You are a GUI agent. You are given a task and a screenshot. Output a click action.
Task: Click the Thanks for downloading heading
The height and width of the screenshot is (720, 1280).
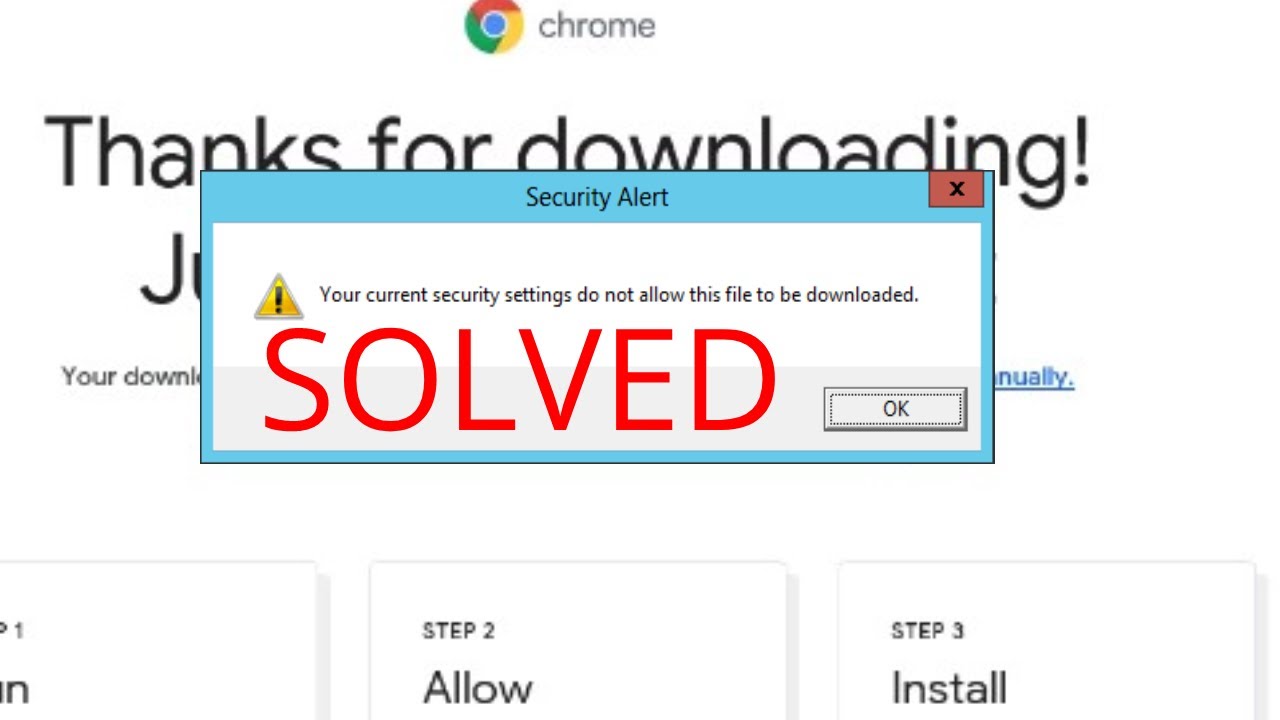[x=567, y=151]
